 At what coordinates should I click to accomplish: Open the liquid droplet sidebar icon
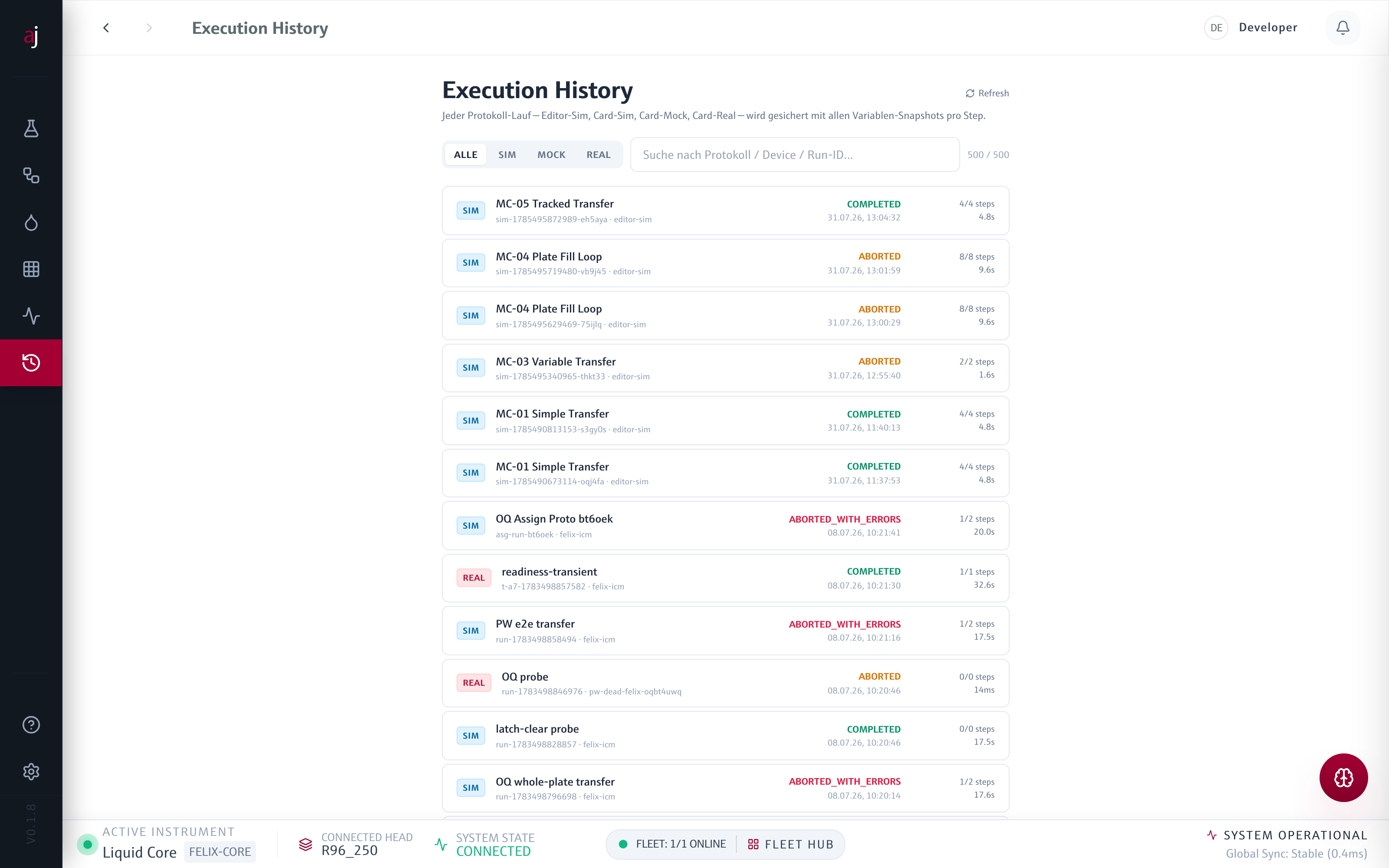point(31,222)
